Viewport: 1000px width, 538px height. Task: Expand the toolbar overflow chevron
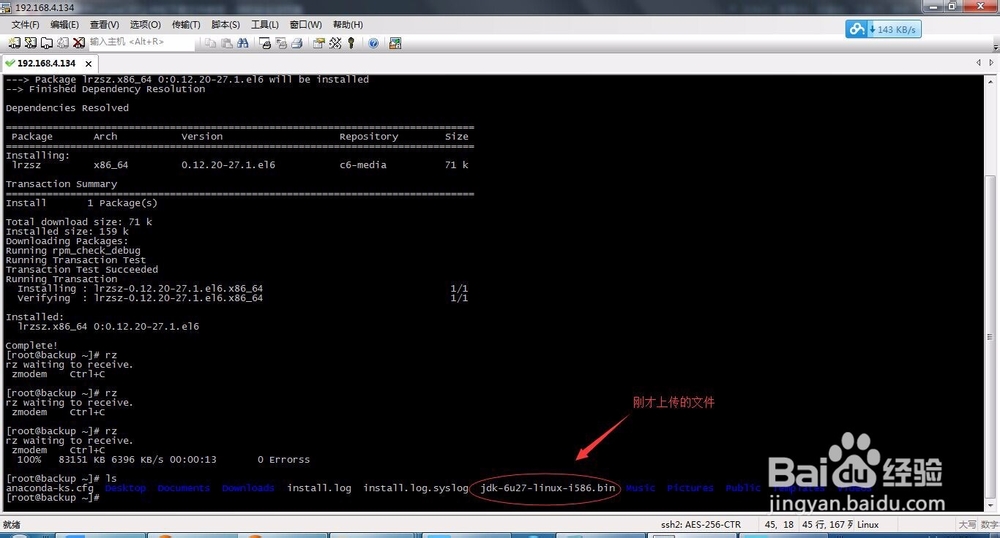[996, 47]
